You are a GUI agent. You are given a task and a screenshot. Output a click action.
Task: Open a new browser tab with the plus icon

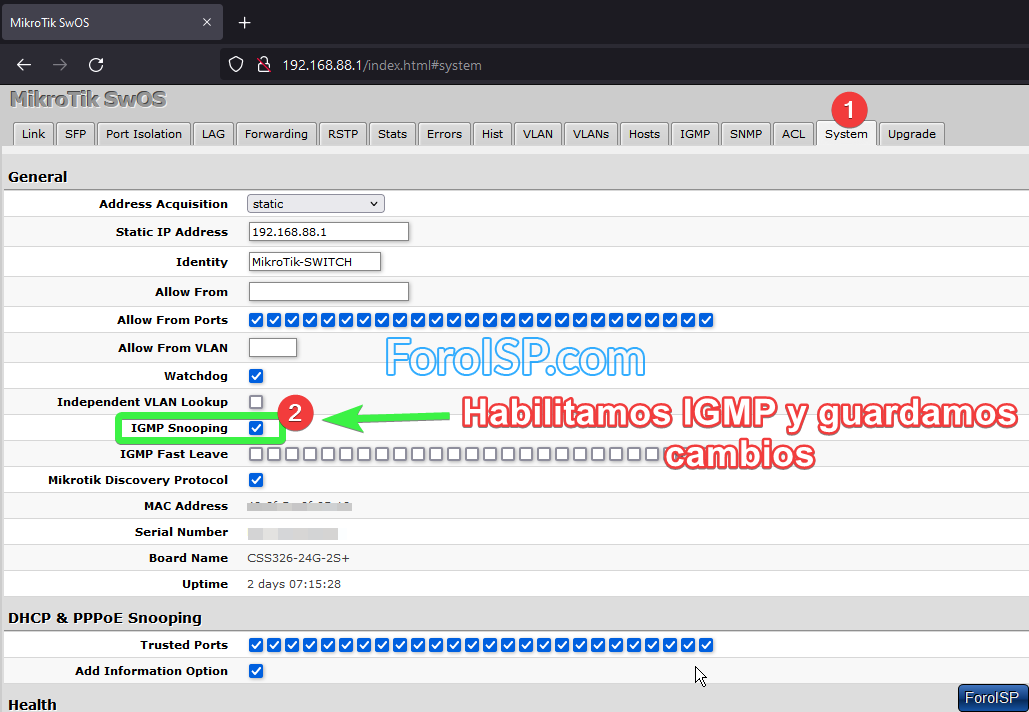(244, 22)
